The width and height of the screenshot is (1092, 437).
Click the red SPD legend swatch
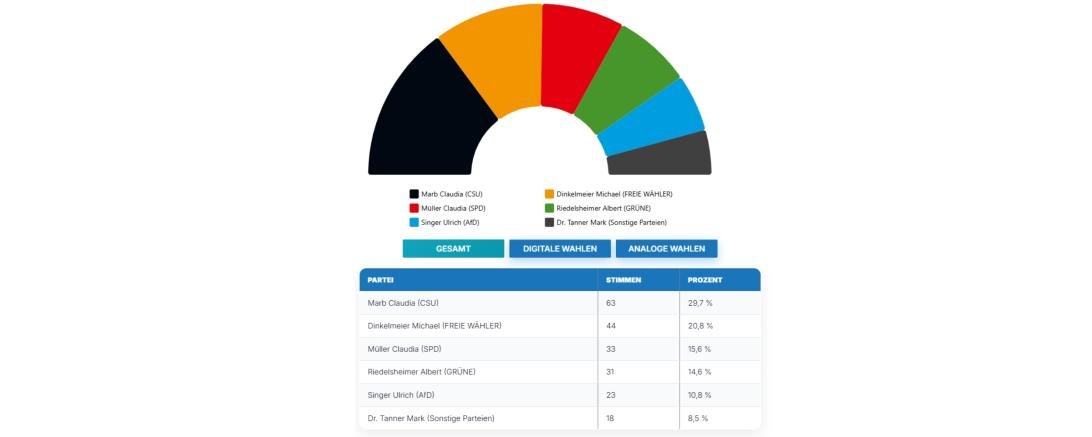(414, 208)
